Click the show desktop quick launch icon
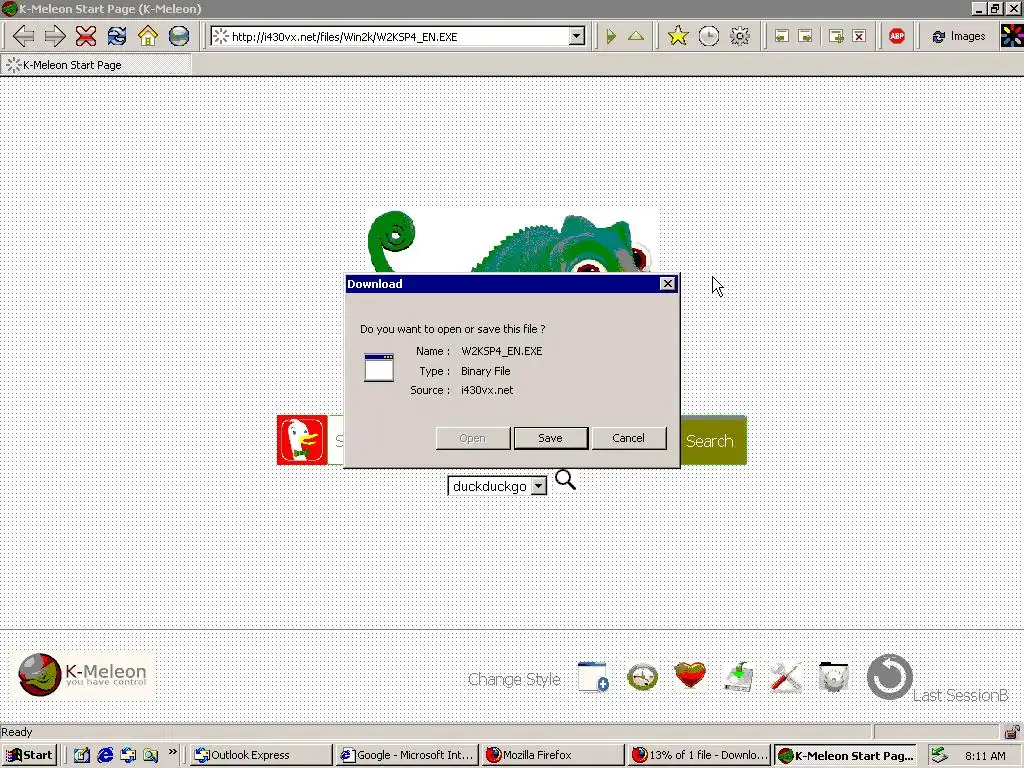This screenshot has height=768, width=1024. click(82, 755)
